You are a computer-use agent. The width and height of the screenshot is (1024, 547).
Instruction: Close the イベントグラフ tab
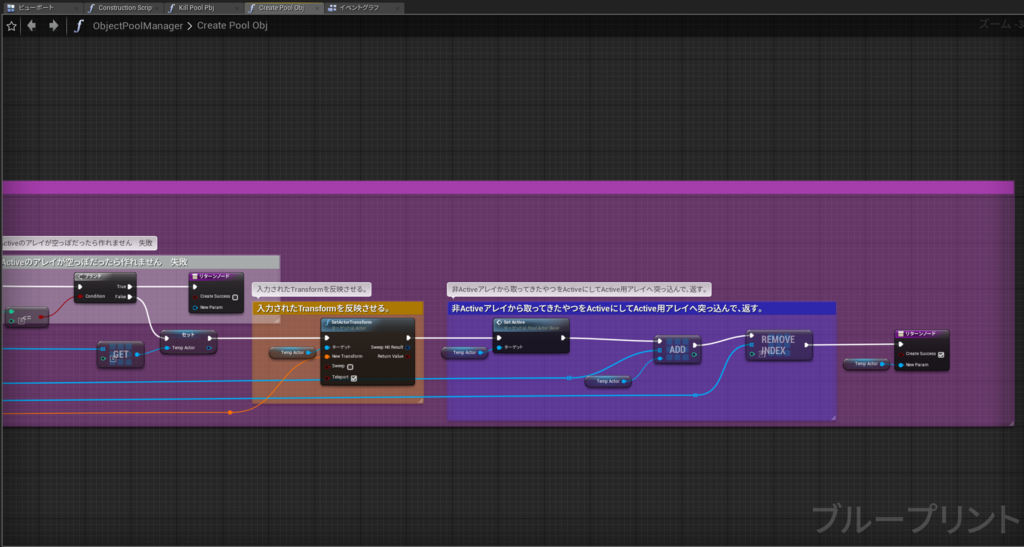398,8
